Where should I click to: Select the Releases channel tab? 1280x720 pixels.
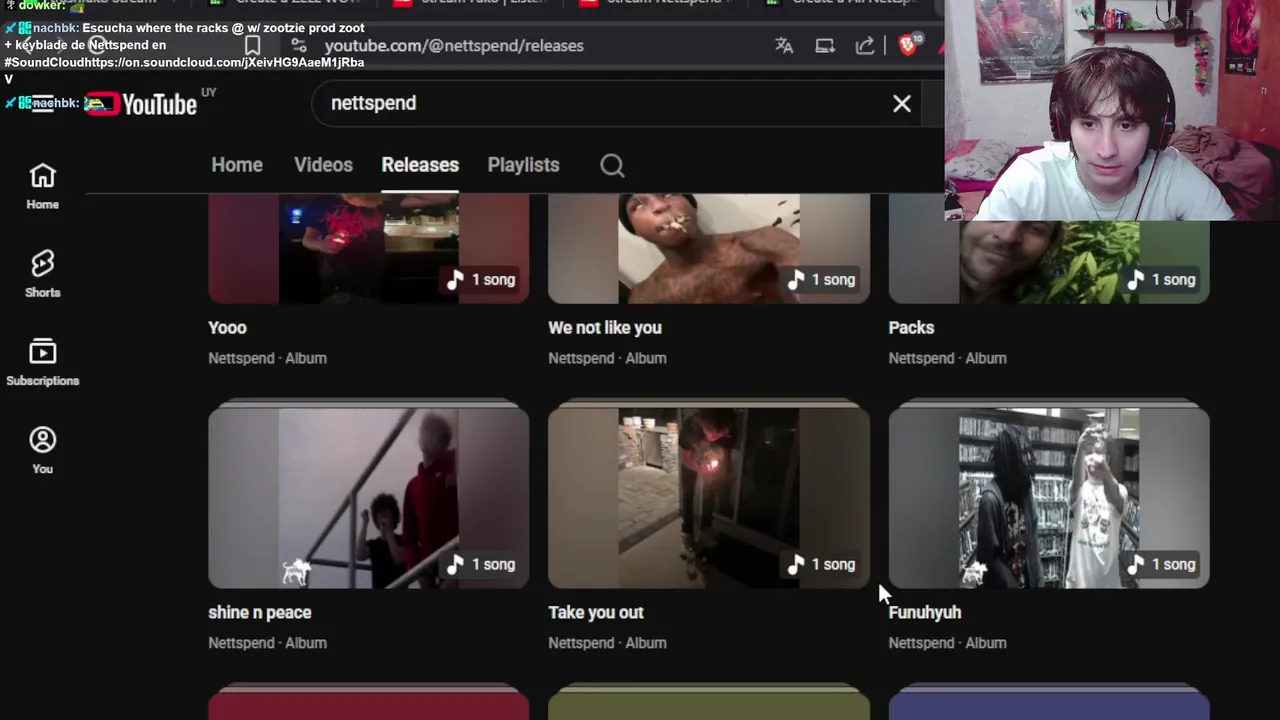tap(420, 165)
